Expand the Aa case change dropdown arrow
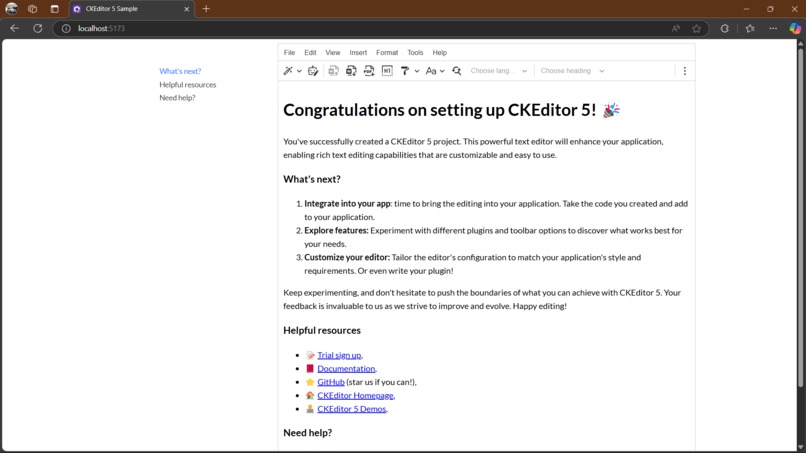 coord(442,71)
